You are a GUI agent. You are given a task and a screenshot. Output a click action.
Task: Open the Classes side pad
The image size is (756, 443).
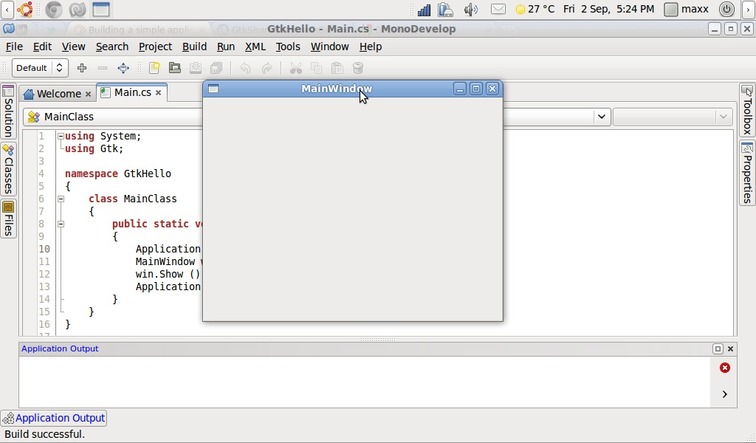8,169
